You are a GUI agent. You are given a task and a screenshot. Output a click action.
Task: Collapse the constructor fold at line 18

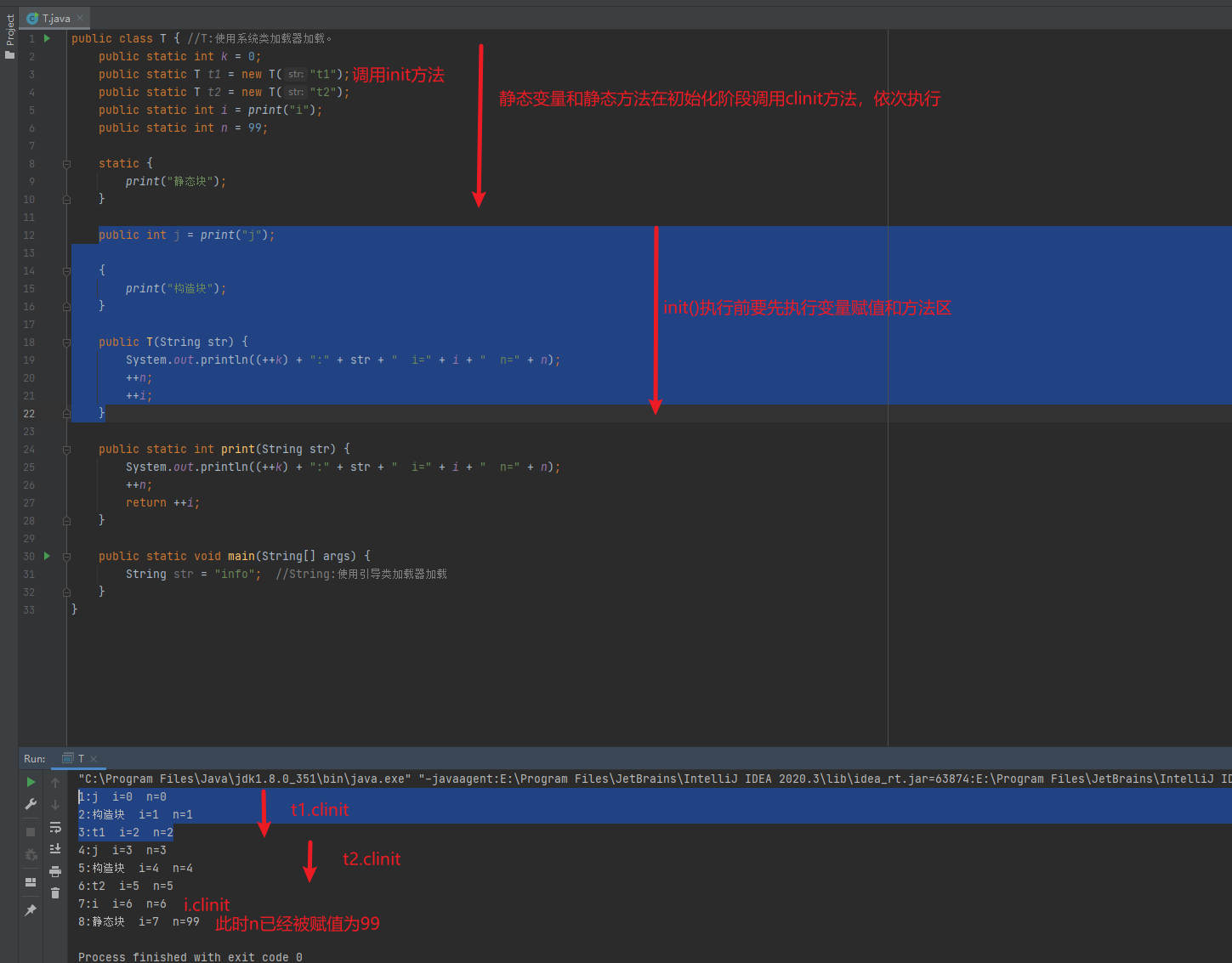(66, 342)
